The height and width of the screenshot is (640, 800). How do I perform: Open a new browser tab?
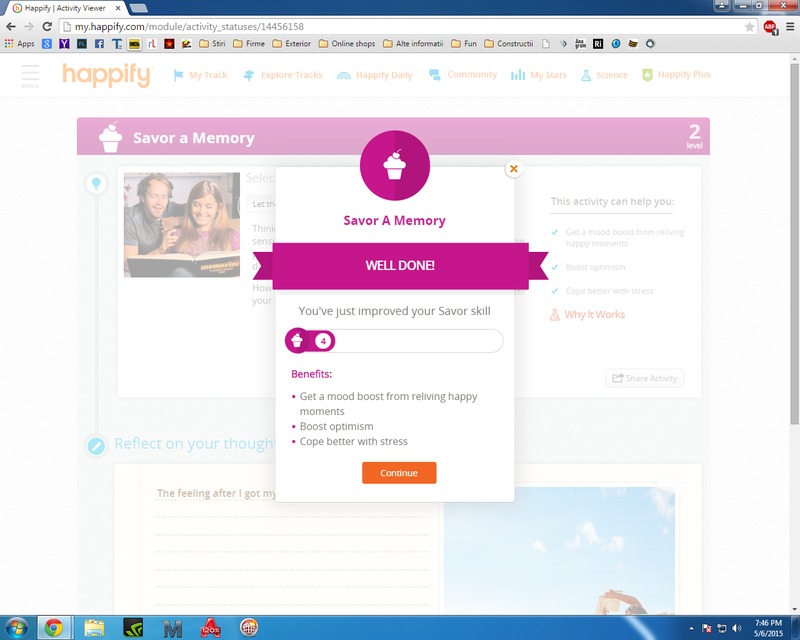point(139,8)
